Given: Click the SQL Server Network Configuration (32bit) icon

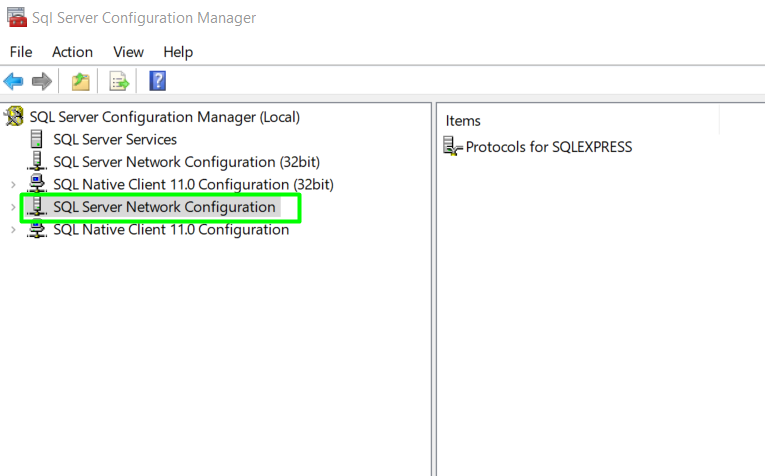Looking at the screenshot, I should (37, 161).
